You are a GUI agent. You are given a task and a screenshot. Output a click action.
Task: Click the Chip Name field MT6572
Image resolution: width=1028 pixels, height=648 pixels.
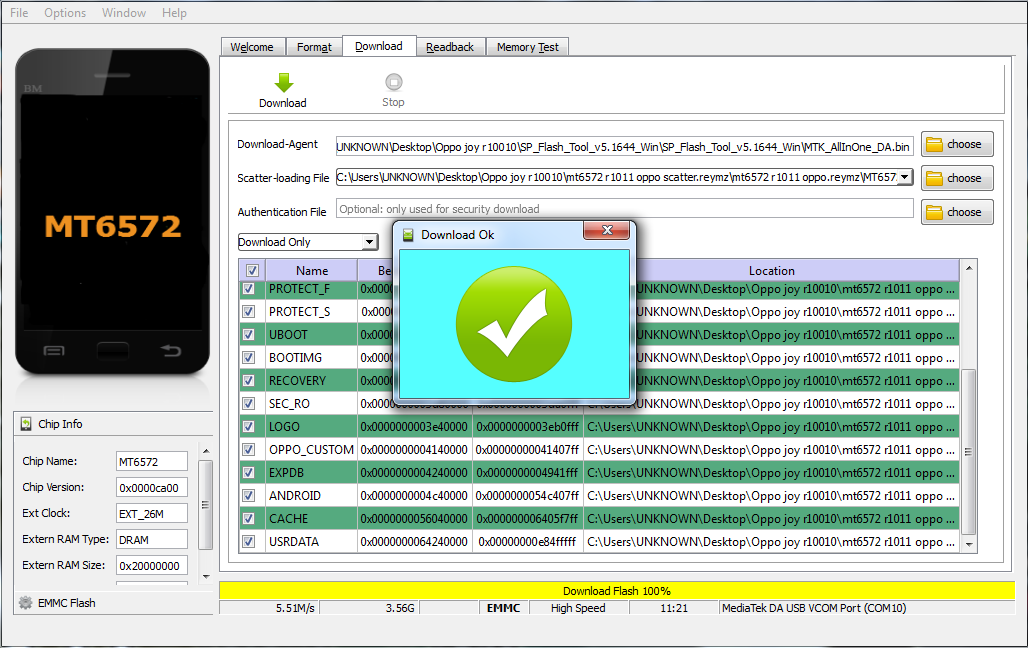[152, 461]
